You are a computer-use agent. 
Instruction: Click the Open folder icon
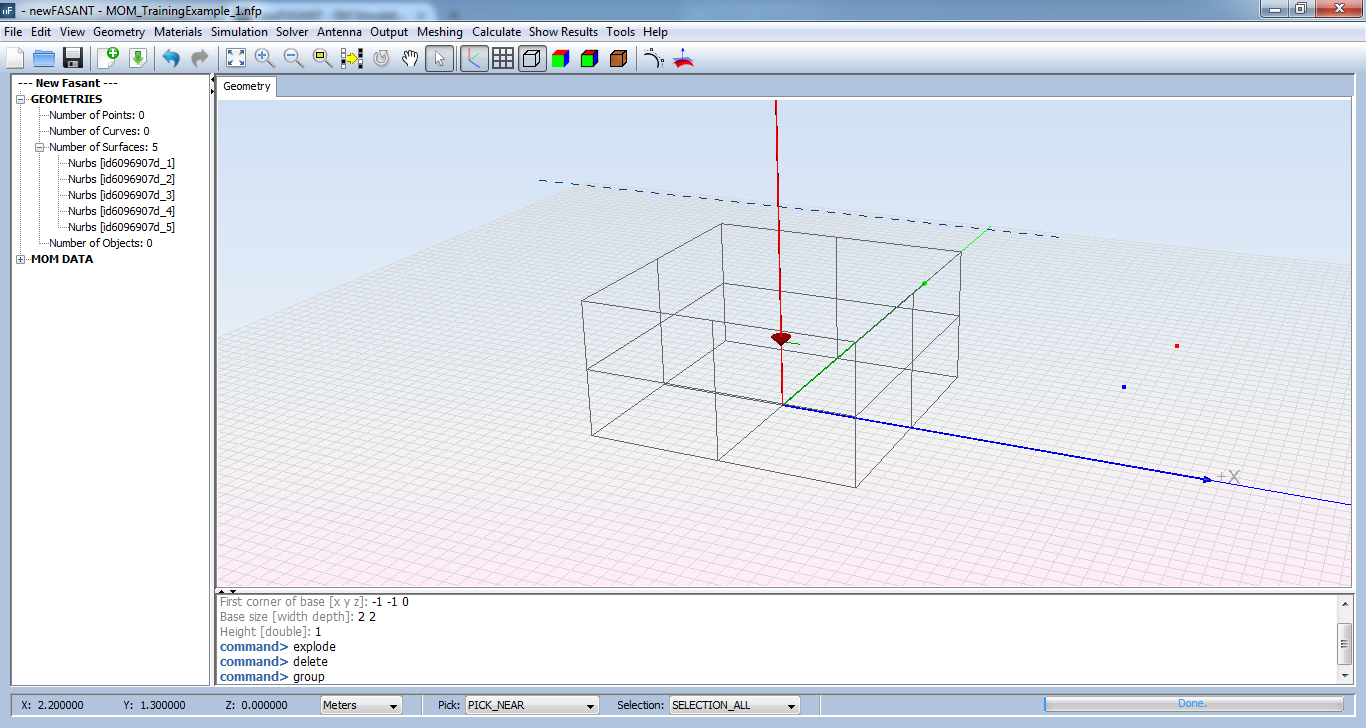point(44,58)
